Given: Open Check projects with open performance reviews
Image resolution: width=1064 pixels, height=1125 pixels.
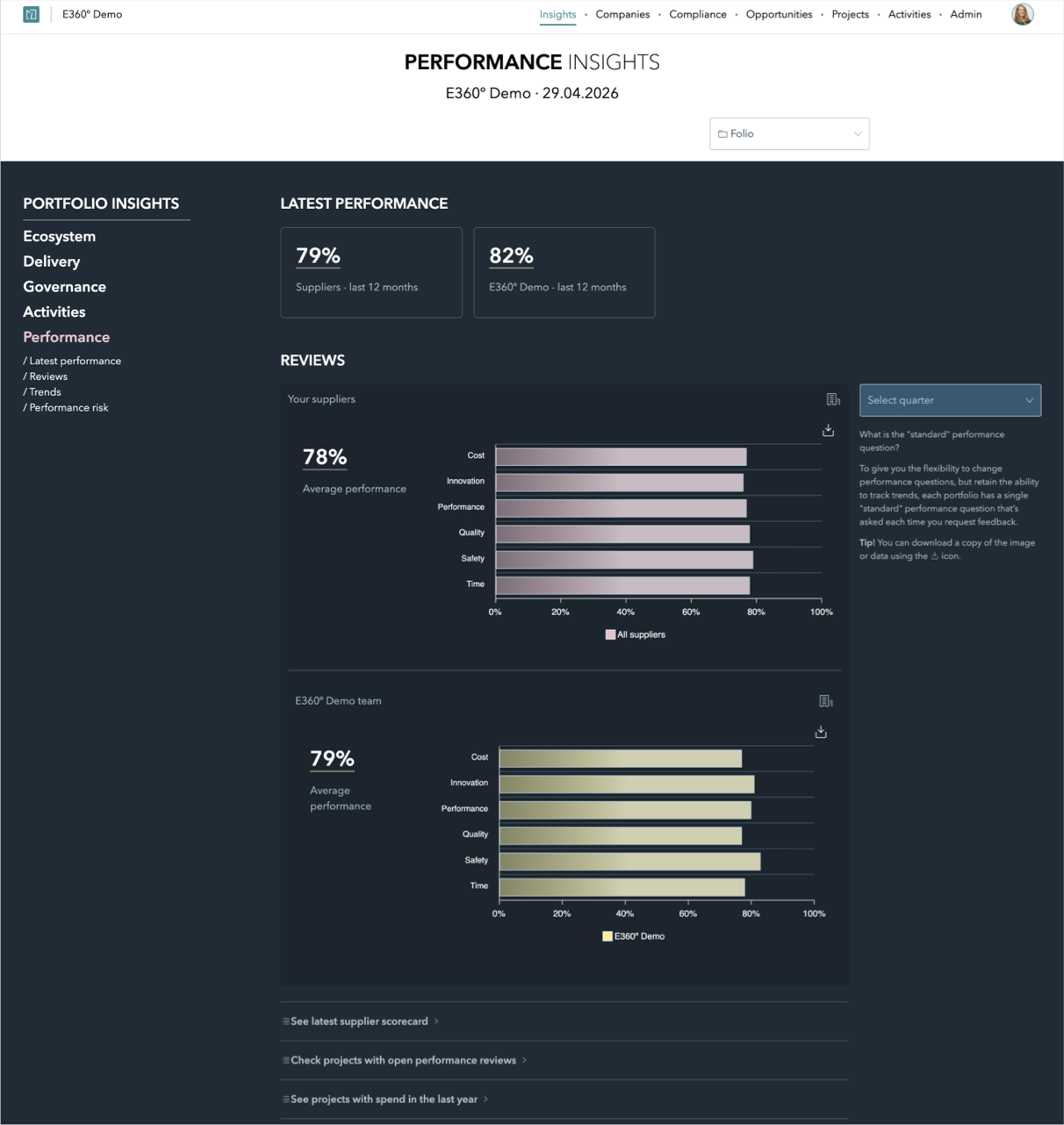Looking at the screenshot, I should coord(403,1060).
